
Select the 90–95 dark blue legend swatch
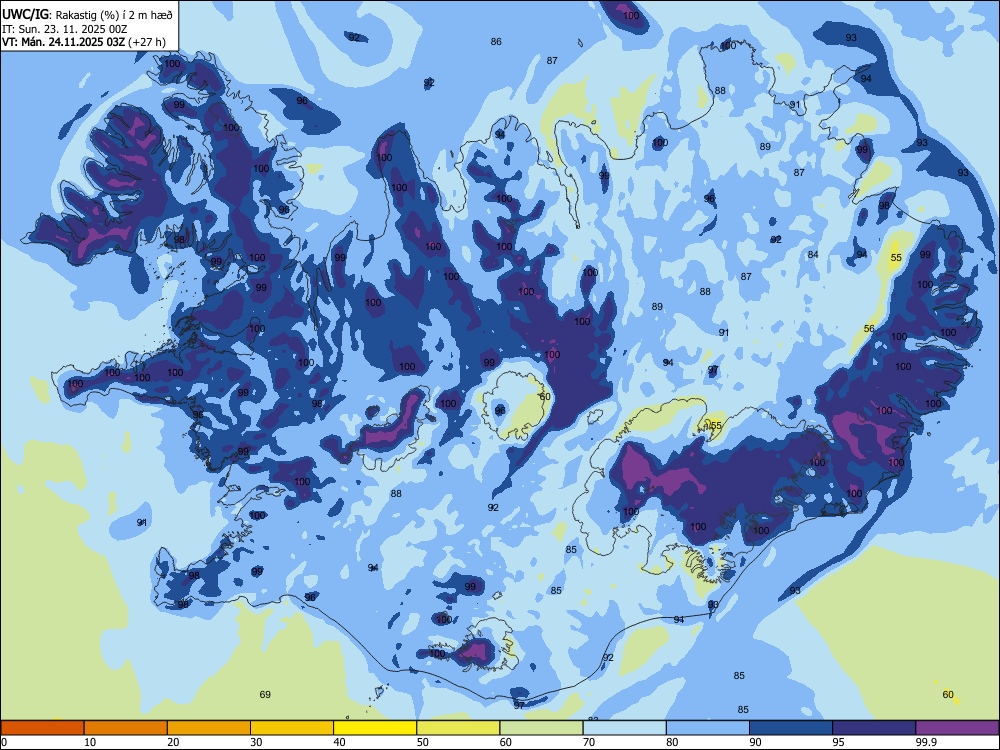(791, 728)
